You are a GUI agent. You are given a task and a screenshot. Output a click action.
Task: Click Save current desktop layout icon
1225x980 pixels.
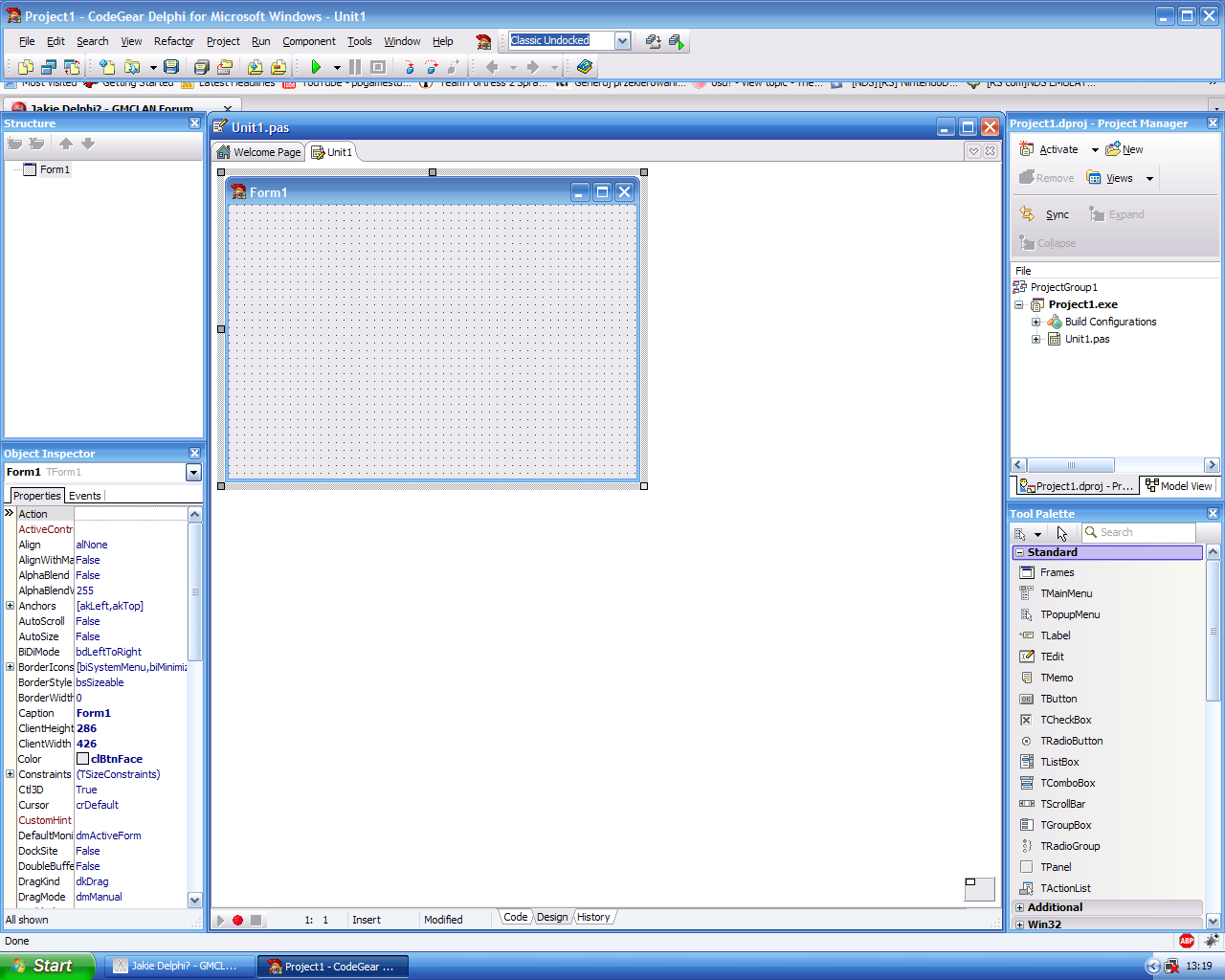click(x=653, y=41)
